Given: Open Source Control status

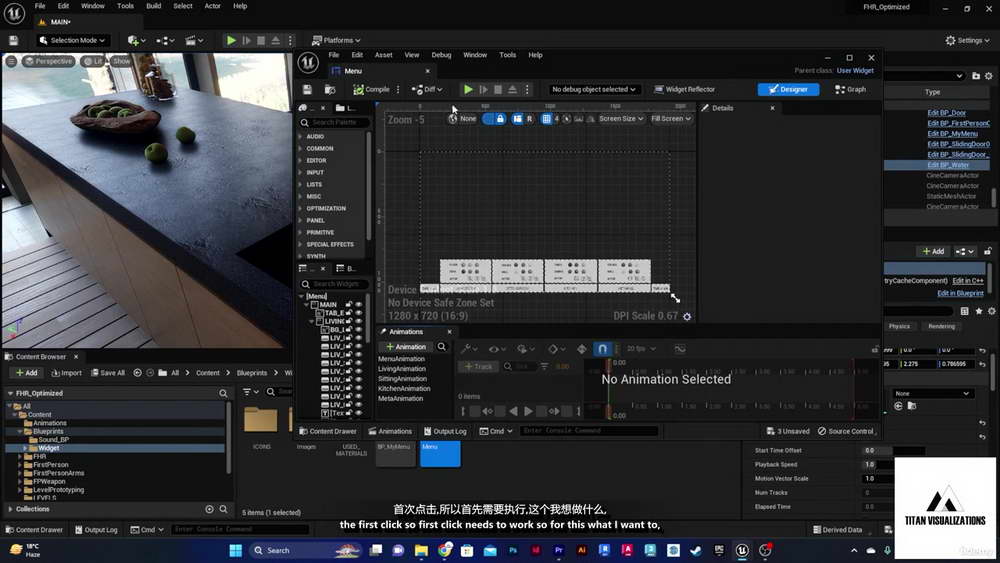Looking at the screenshot, I should coord(846,431).
